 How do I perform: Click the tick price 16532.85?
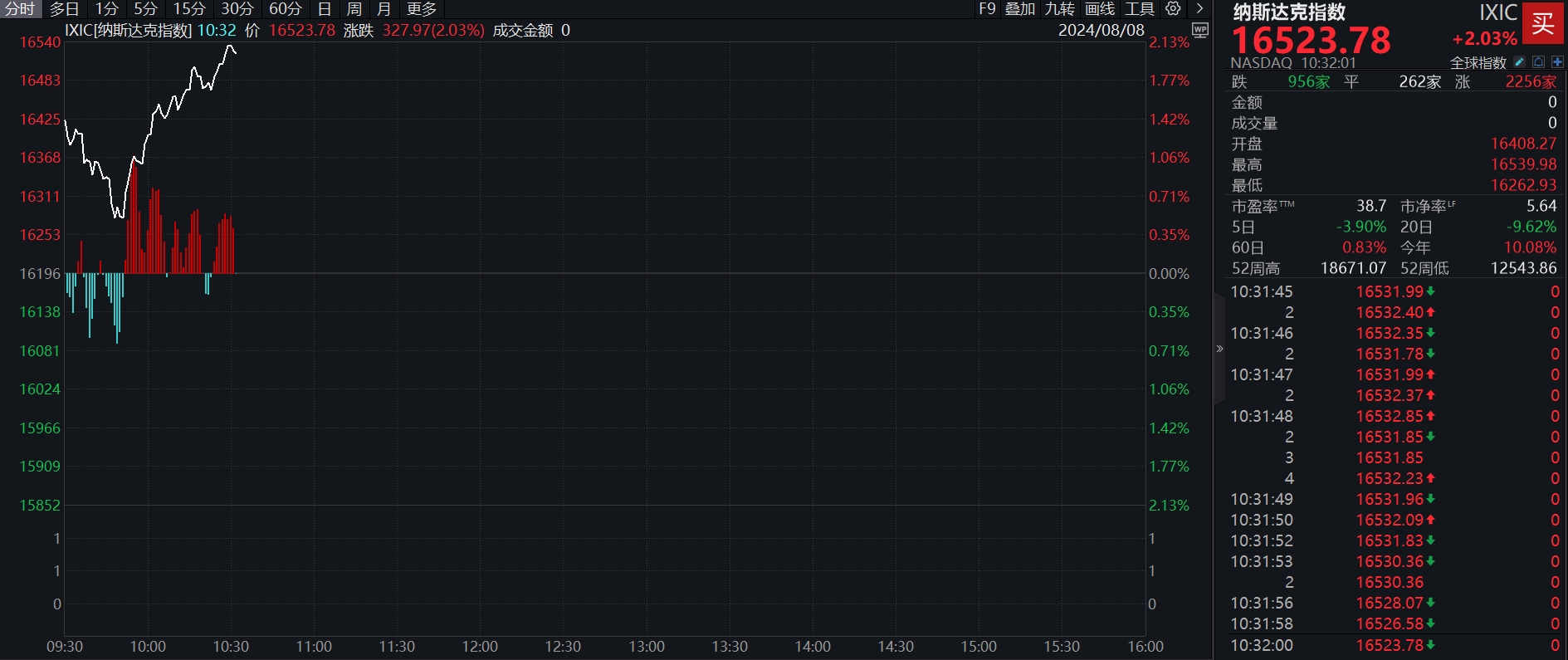click(1390, 416)
